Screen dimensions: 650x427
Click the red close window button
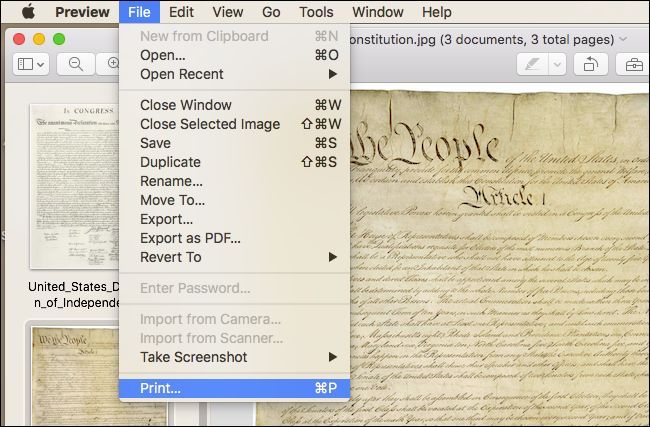coord(19,39)
